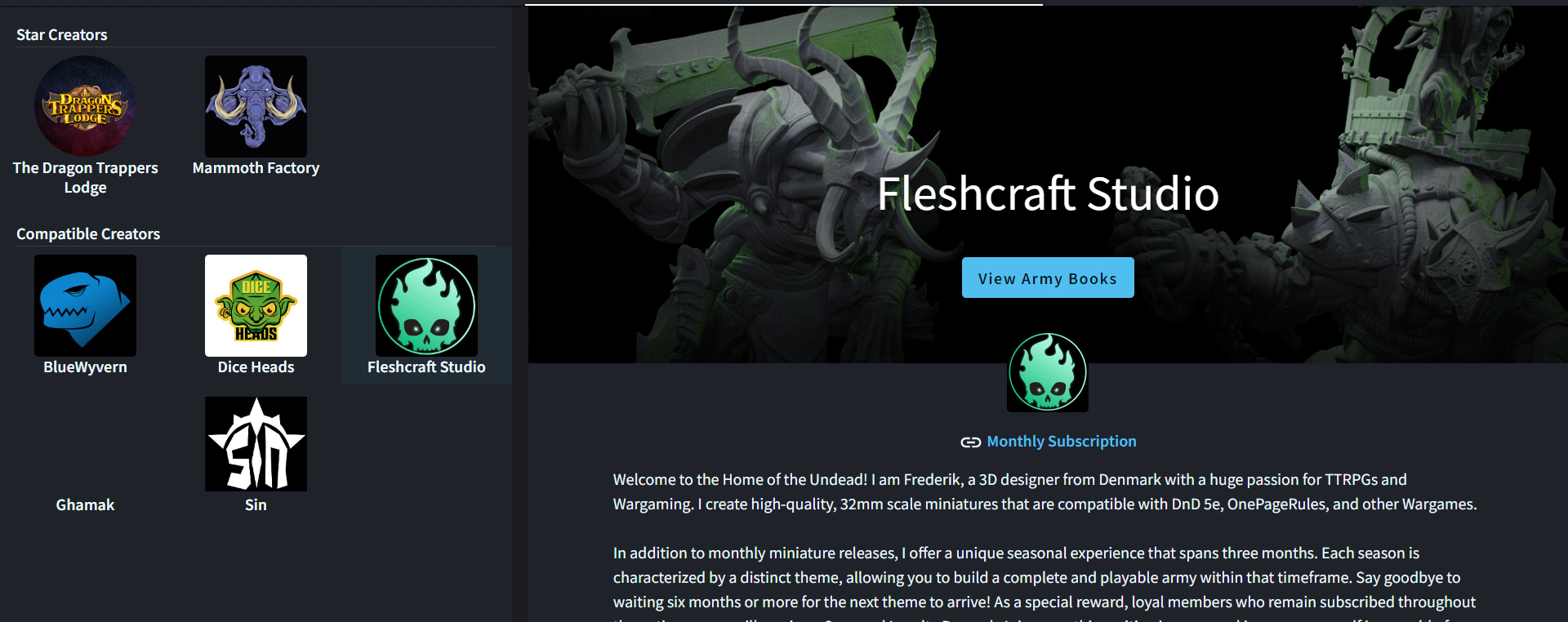Choose the Sin creator logo
Screen dimensions: 1568x622
[x=256, y=444]
